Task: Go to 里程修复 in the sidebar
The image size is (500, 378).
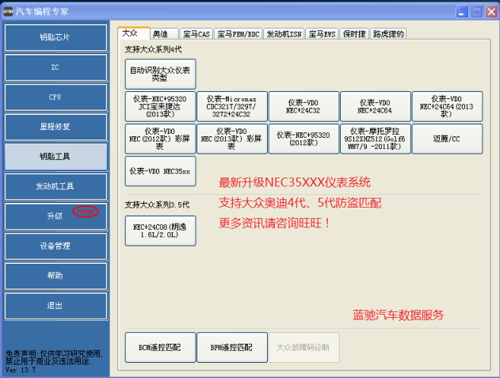Action: coord(56,127)
